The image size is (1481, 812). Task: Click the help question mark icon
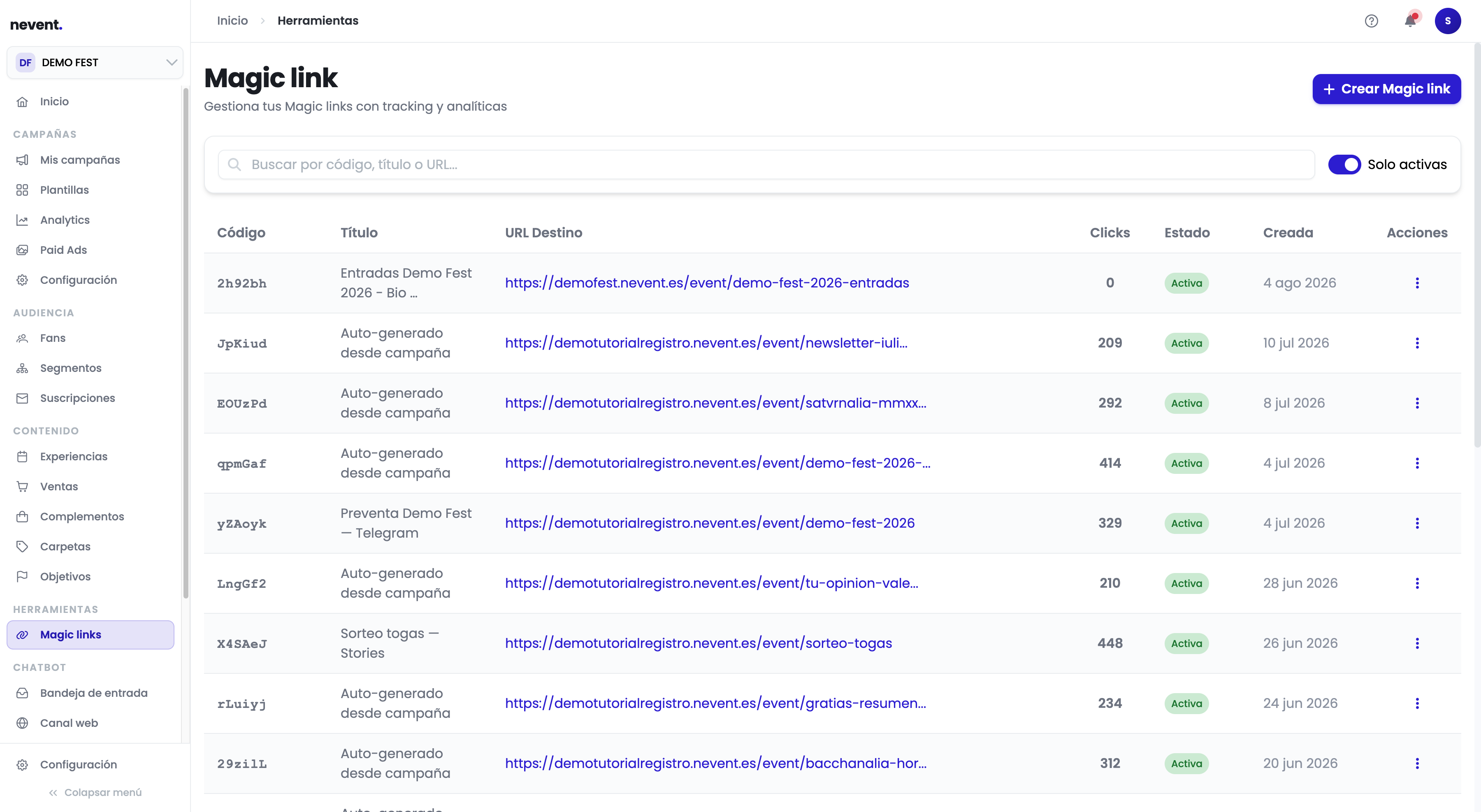pos(1371,21)
